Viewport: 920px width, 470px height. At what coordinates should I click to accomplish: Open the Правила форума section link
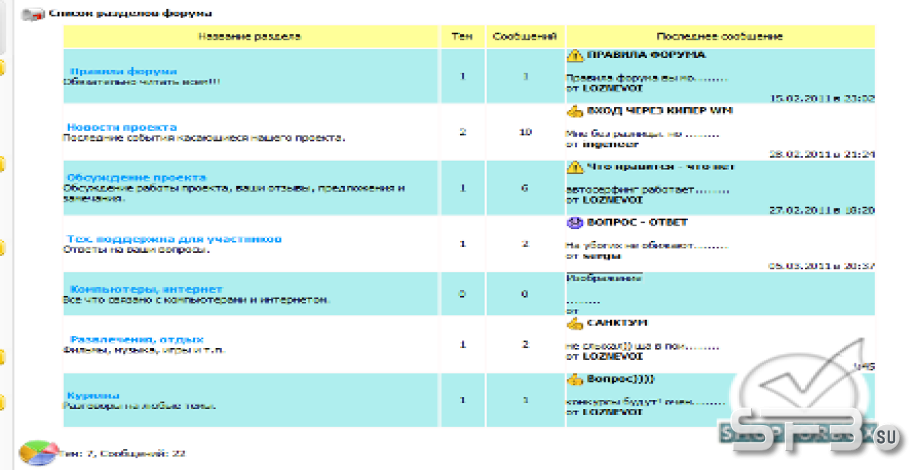(123, 72)
